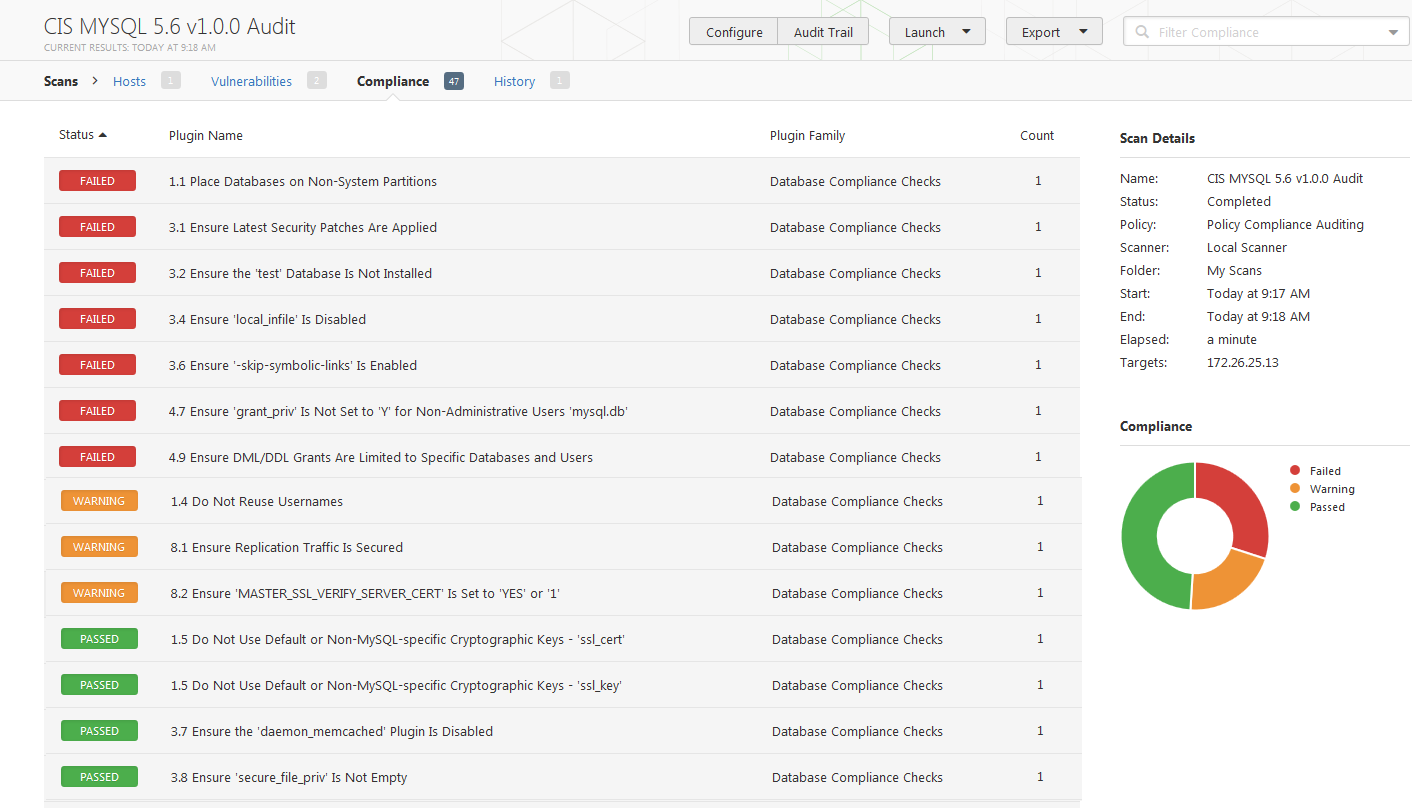Expand the Launch dropdown button
Image resolution: width=1416 pixels, height=808 pixels.
pyautogui.click(x=937, y=32)
